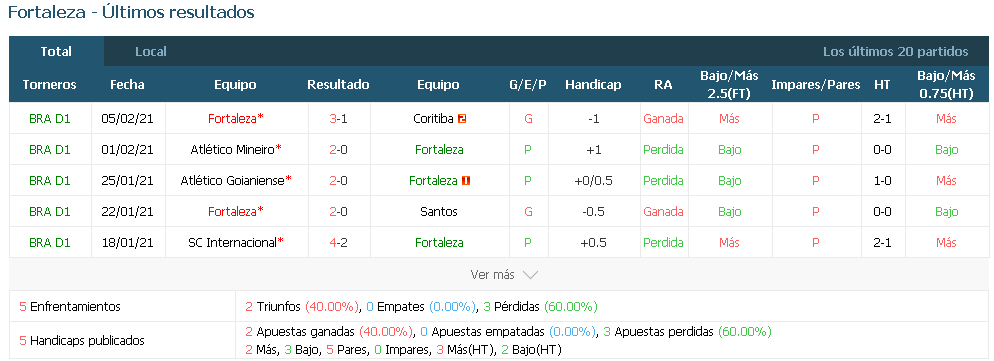Click Atlético Goianiense team link

pos(233,181)
